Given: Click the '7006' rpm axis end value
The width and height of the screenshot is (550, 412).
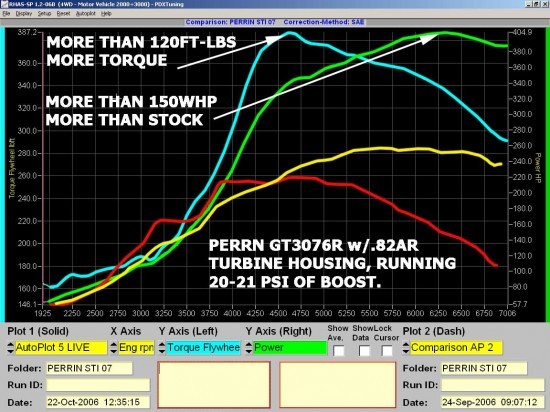Looking at the screenshot, I should [507, 313].
